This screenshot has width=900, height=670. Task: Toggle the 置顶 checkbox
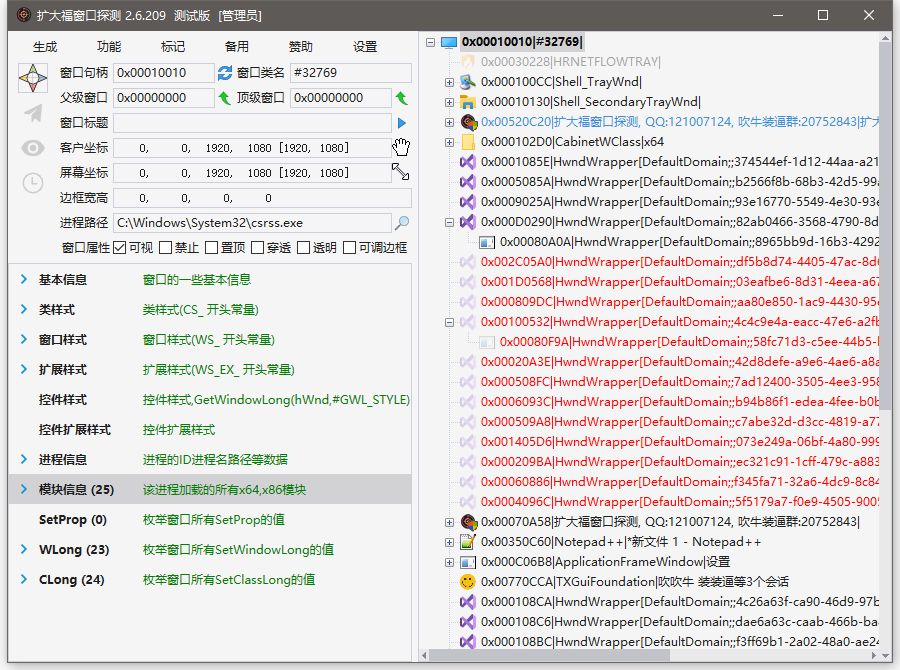pyautogui.click(x=211, y=247)
